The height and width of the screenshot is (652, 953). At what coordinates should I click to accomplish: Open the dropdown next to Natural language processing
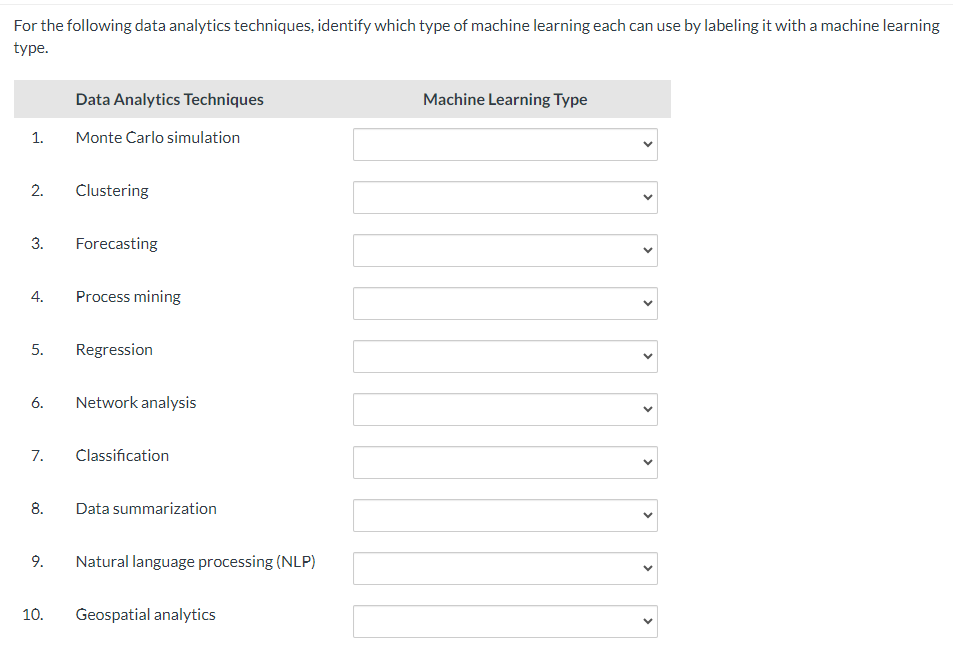point(504,568)
